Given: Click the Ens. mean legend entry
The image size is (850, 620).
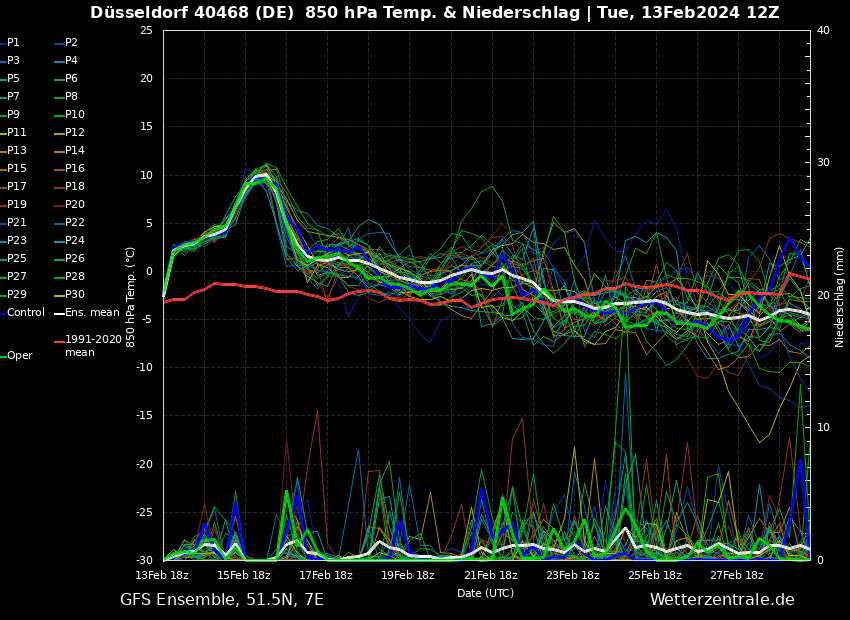Looking at the screenshot, I should tap(91, 313).
